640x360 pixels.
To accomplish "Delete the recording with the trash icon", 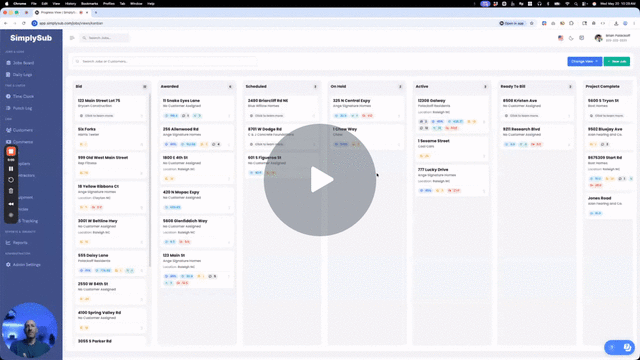I will [x=11, y=191].
